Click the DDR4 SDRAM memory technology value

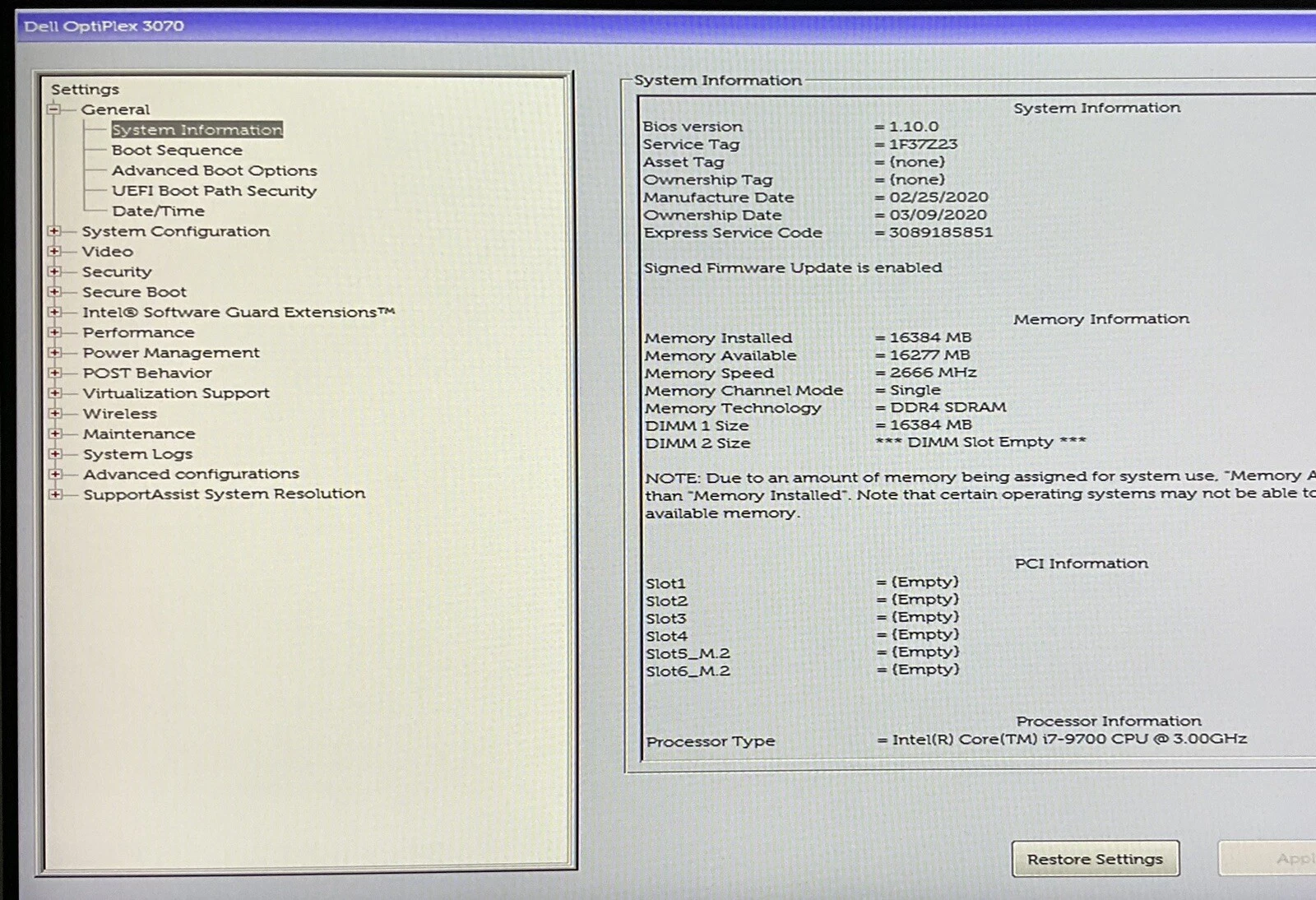(948, 407)
